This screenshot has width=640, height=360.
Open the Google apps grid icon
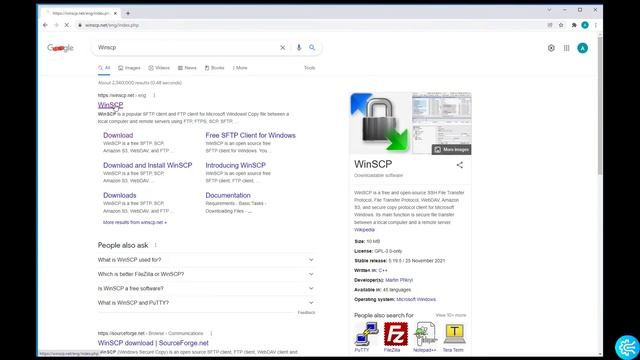[x=567, y=48]
